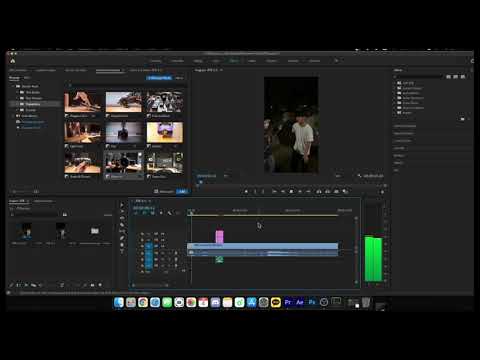
Task: Select the camera on grey background thumbnail
Action: point(124,132)
